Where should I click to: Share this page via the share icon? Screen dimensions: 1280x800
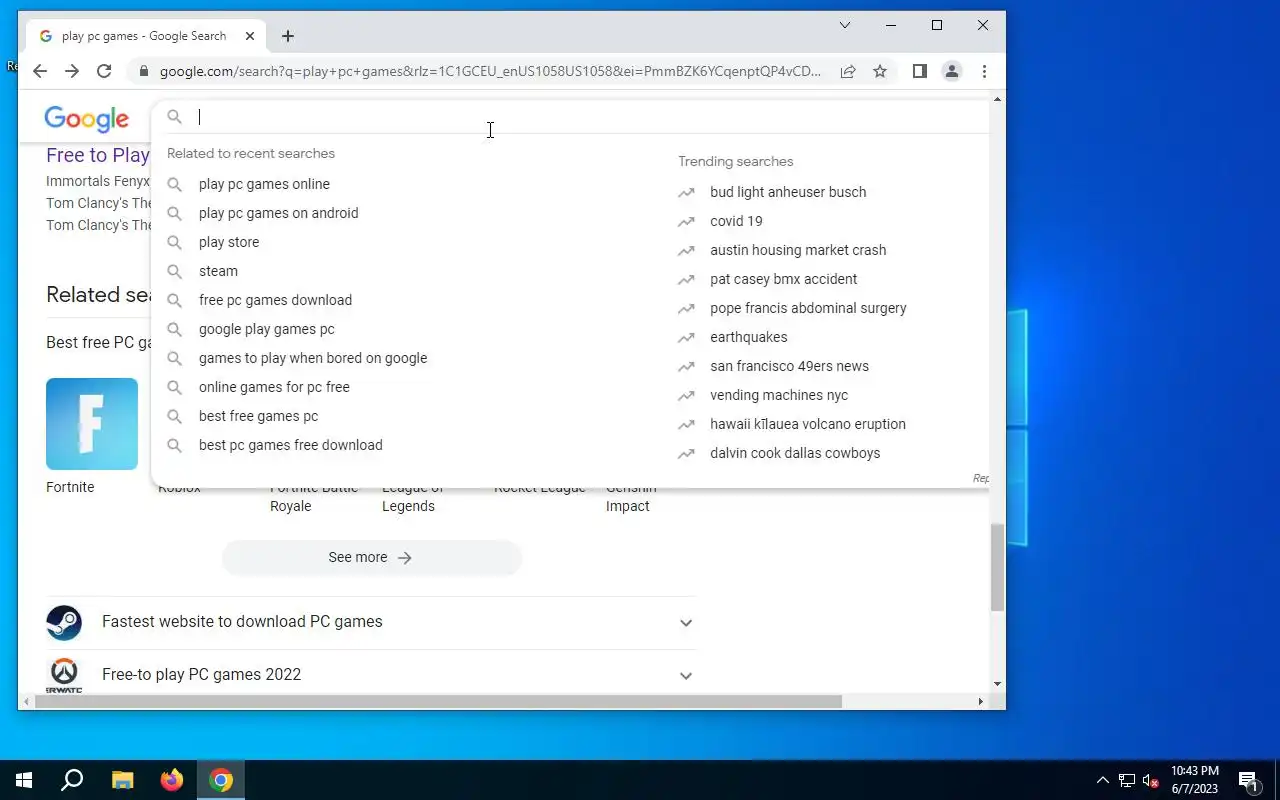(x=848, y=71)
